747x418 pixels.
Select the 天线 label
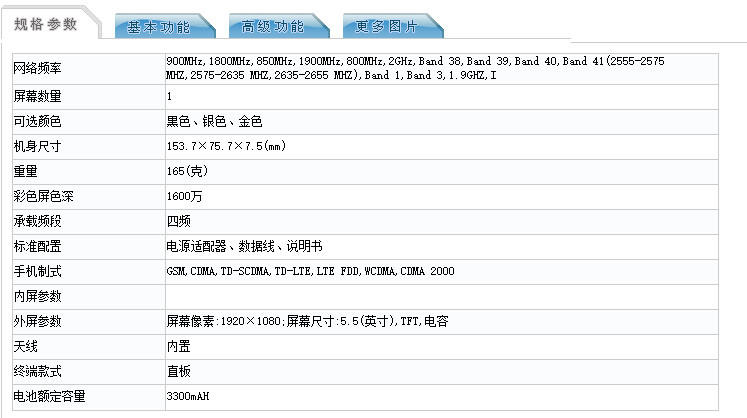(x=26, y=347)
